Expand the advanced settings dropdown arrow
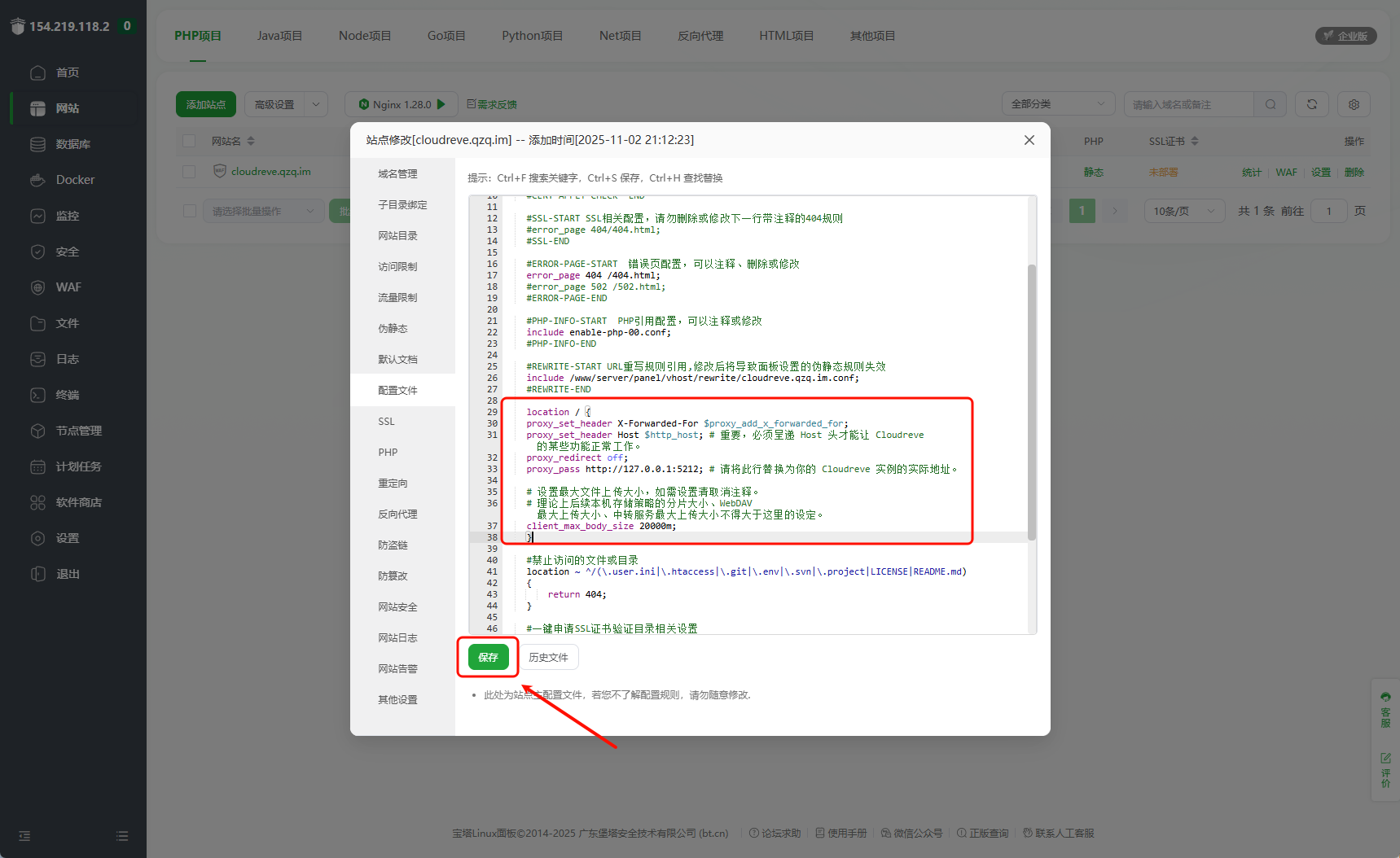This screenshot has width=1400, height=858. pyautogui.click(x=316, y=104)
